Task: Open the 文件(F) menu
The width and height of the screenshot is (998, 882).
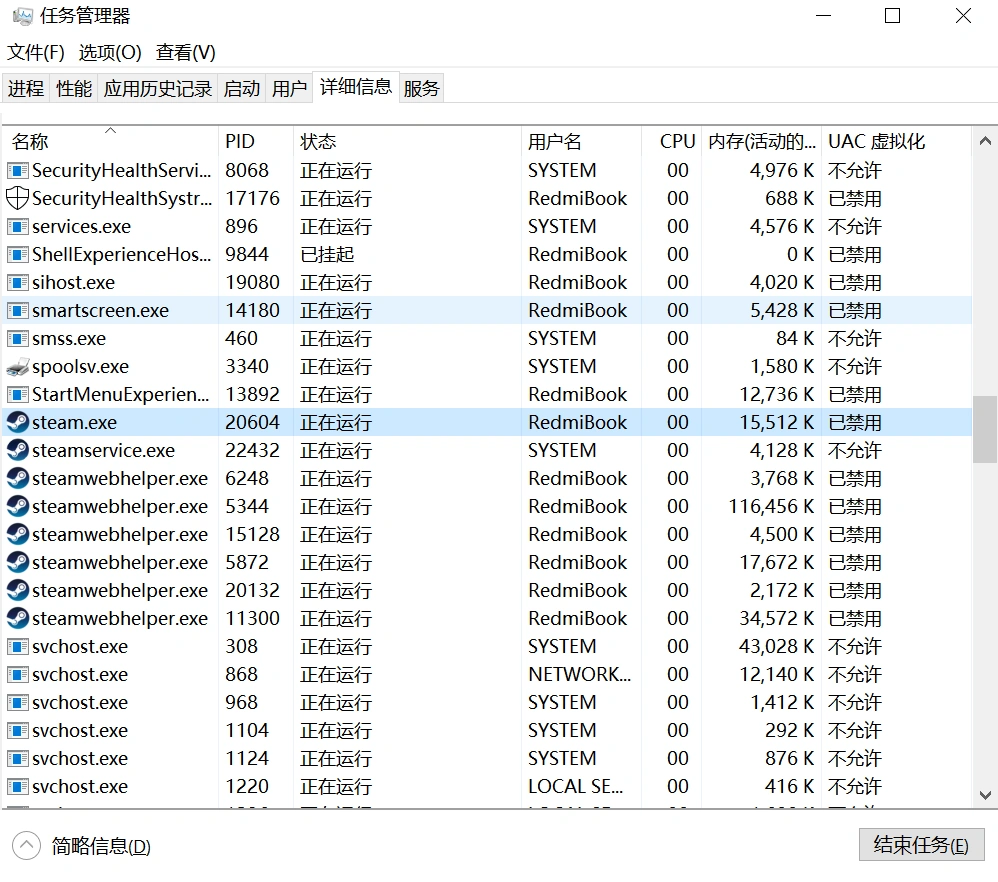Action: coord(36,52)
